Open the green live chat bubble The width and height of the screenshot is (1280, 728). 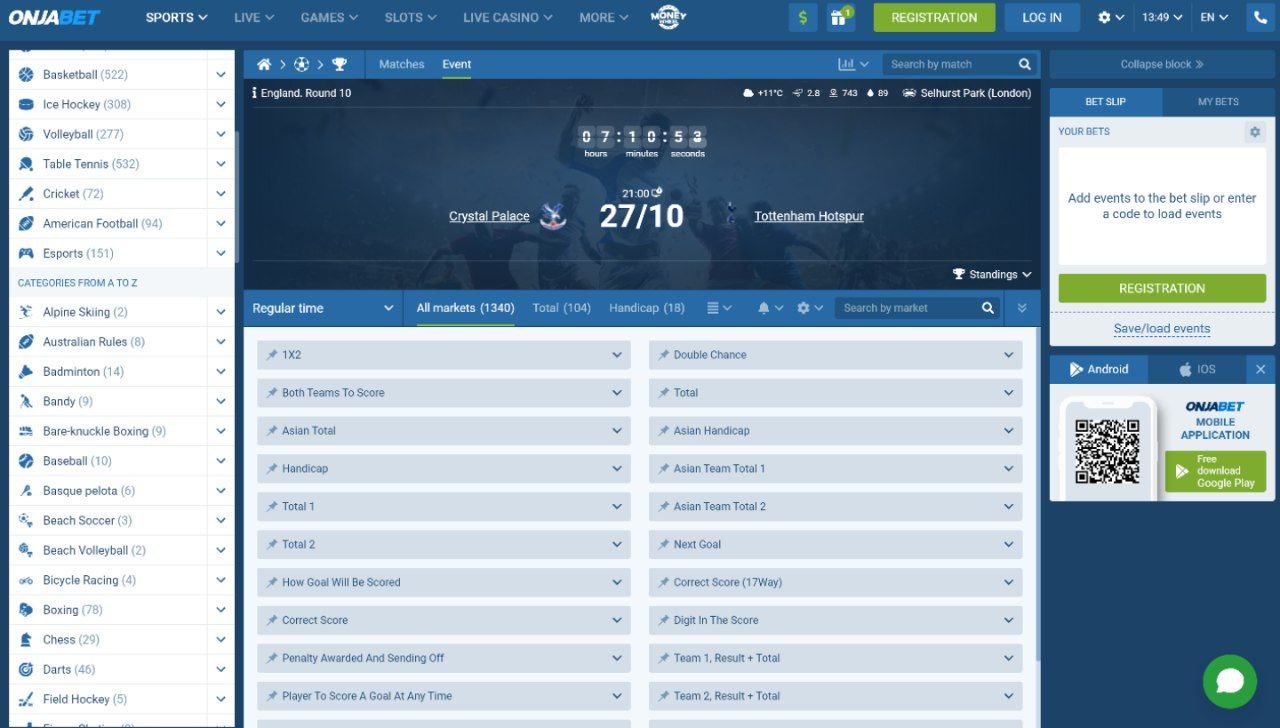[x=1229, y=681]
